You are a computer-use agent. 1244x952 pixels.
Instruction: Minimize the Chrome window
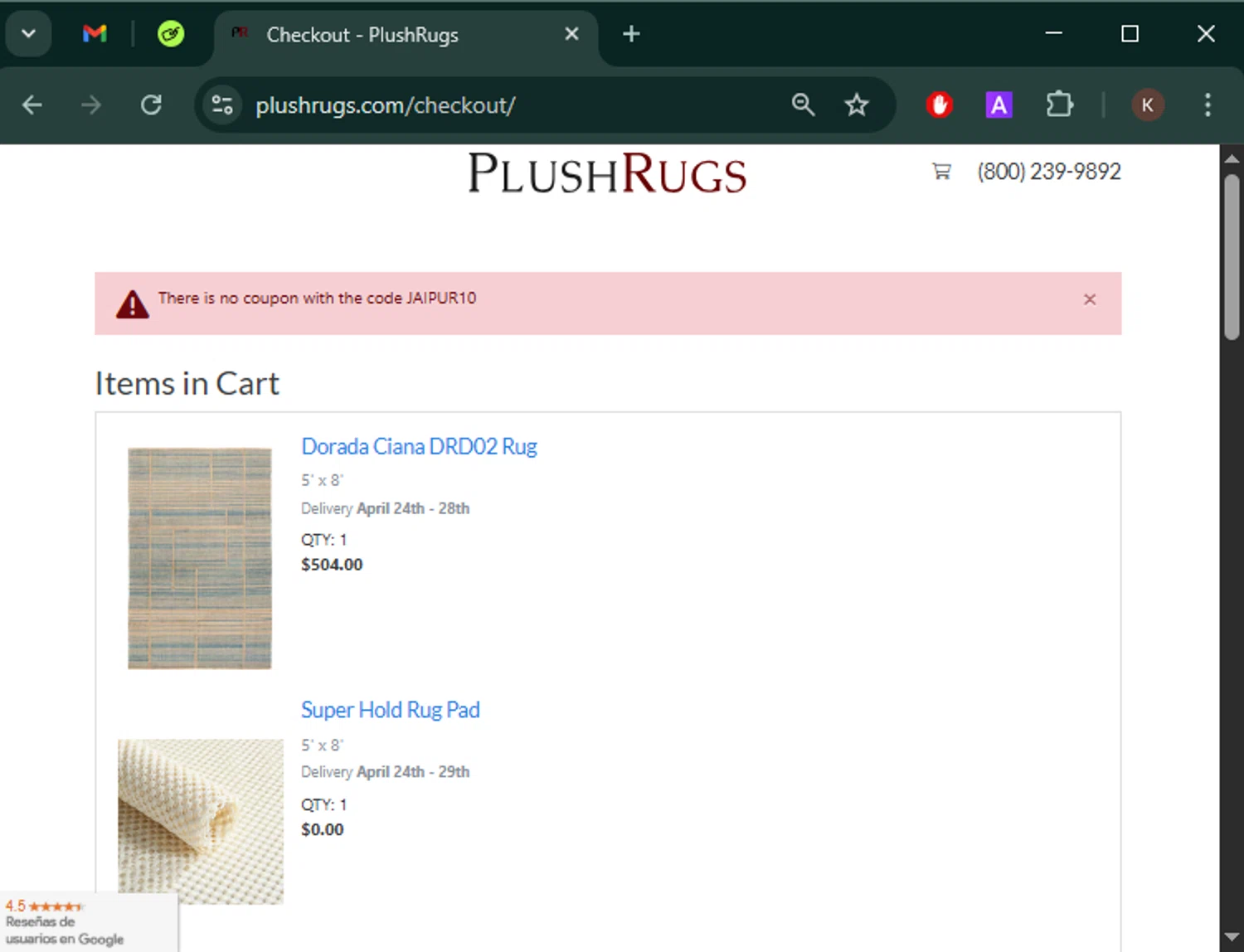(x=1054, y=34)
